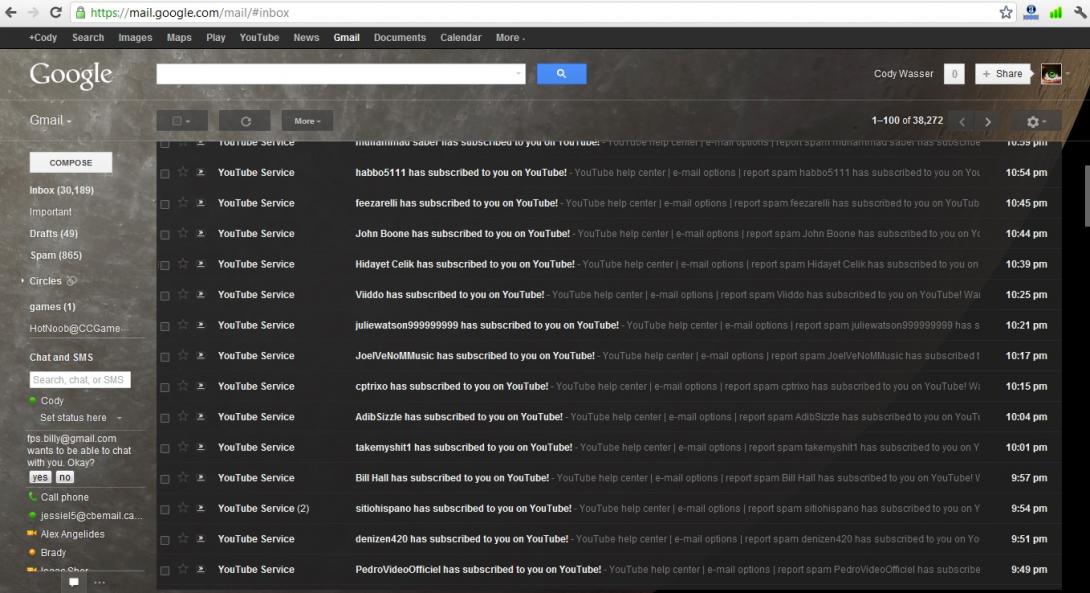Viewport: 1090px width, 593px height.
Task: Click the blue extension icon beside the star
Action: (x=1031, y=13)
